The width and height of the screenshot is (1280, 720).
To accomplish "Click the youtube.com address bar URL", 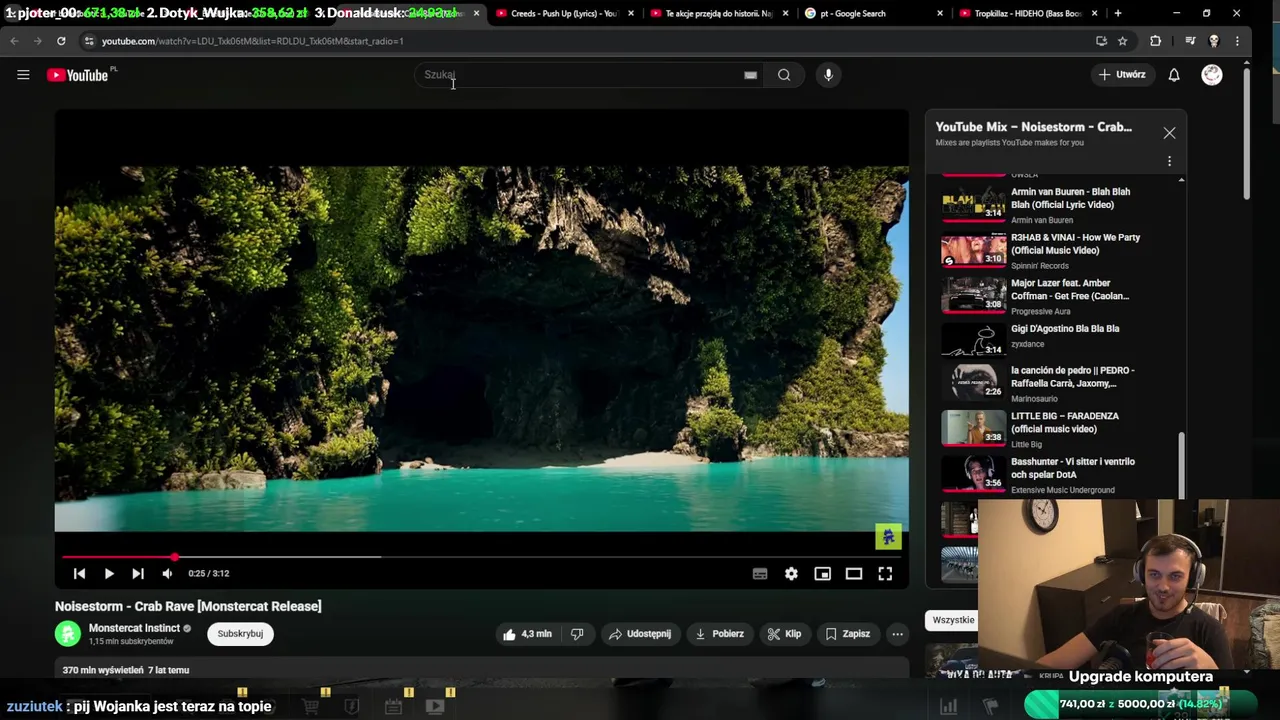I will click(252, 41).
